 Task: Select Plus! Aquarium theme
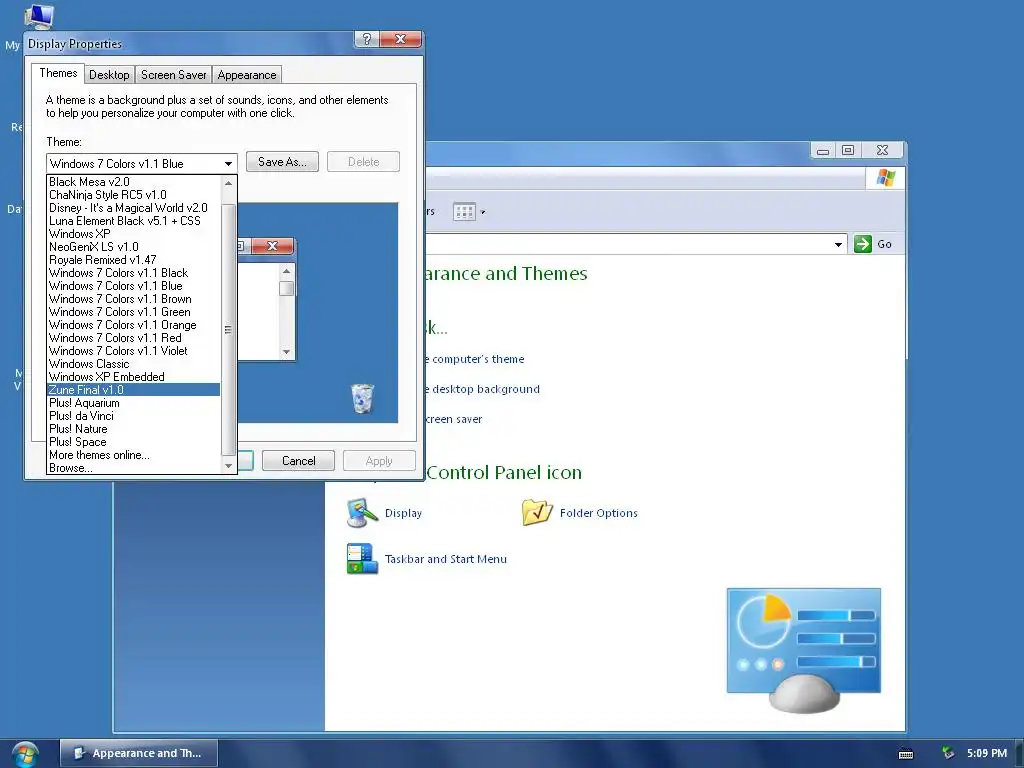(x=134, y=403)
